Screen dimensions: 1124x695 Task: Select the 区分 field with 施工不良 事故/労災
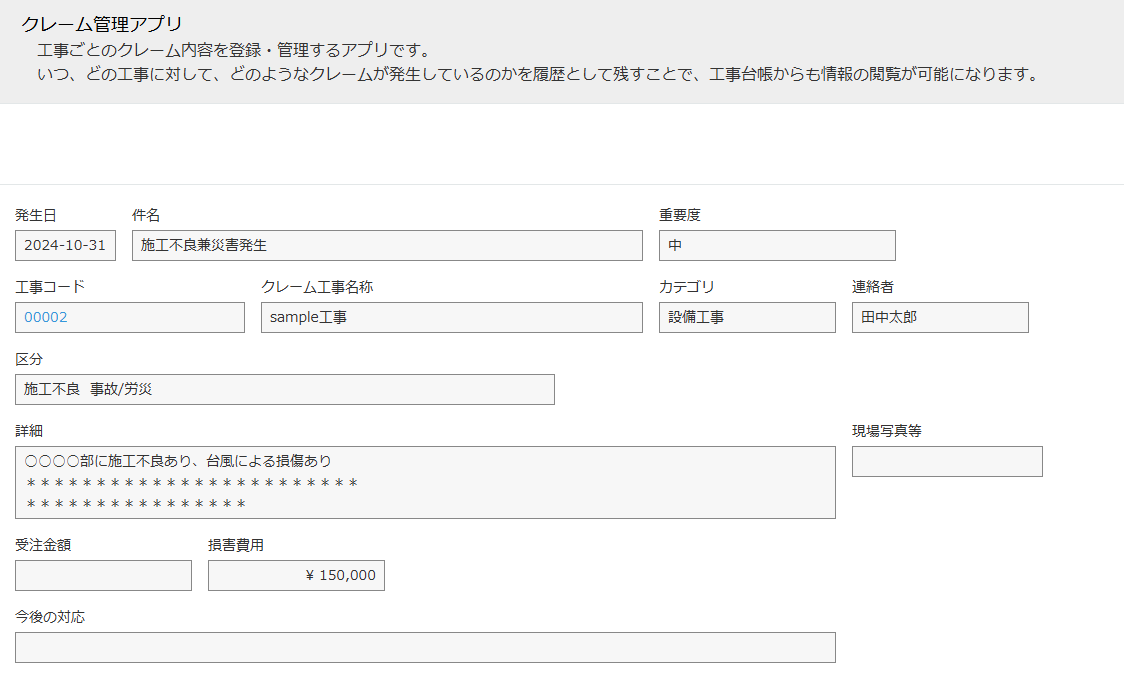point(285,389)
